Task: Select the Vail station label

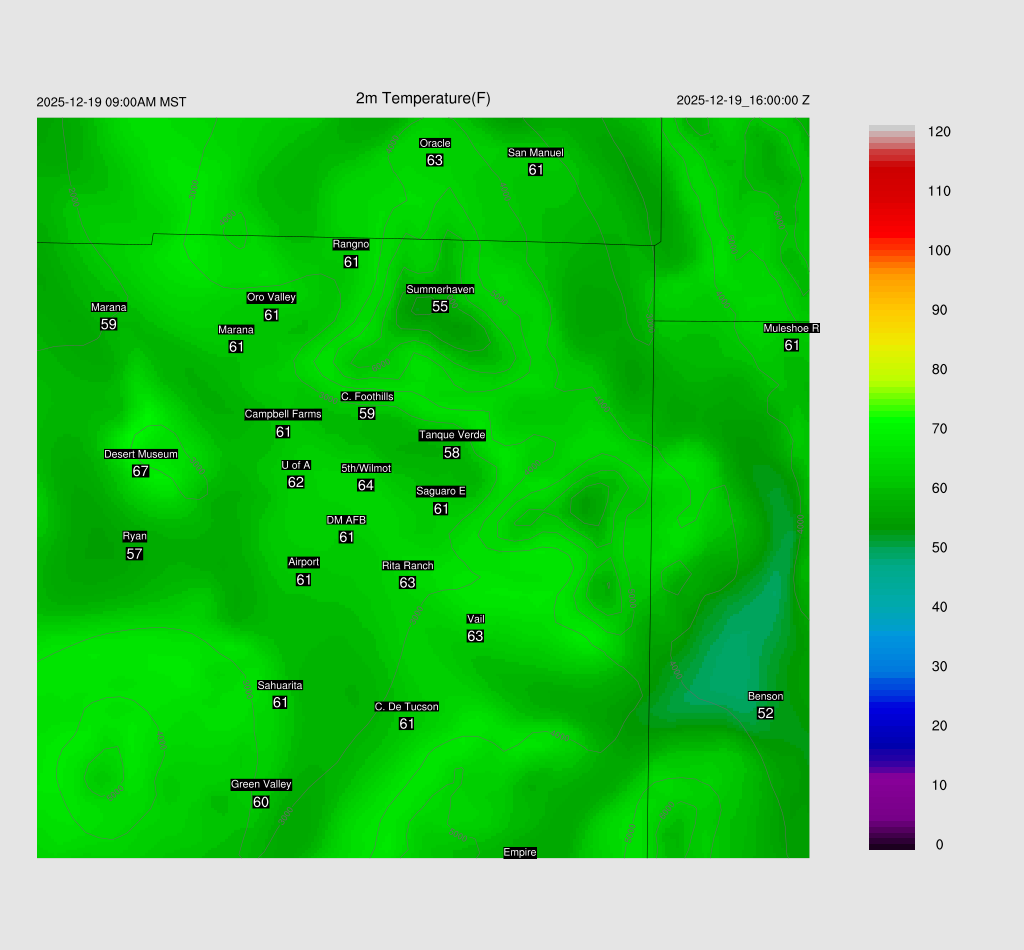Action: point(476,619)
